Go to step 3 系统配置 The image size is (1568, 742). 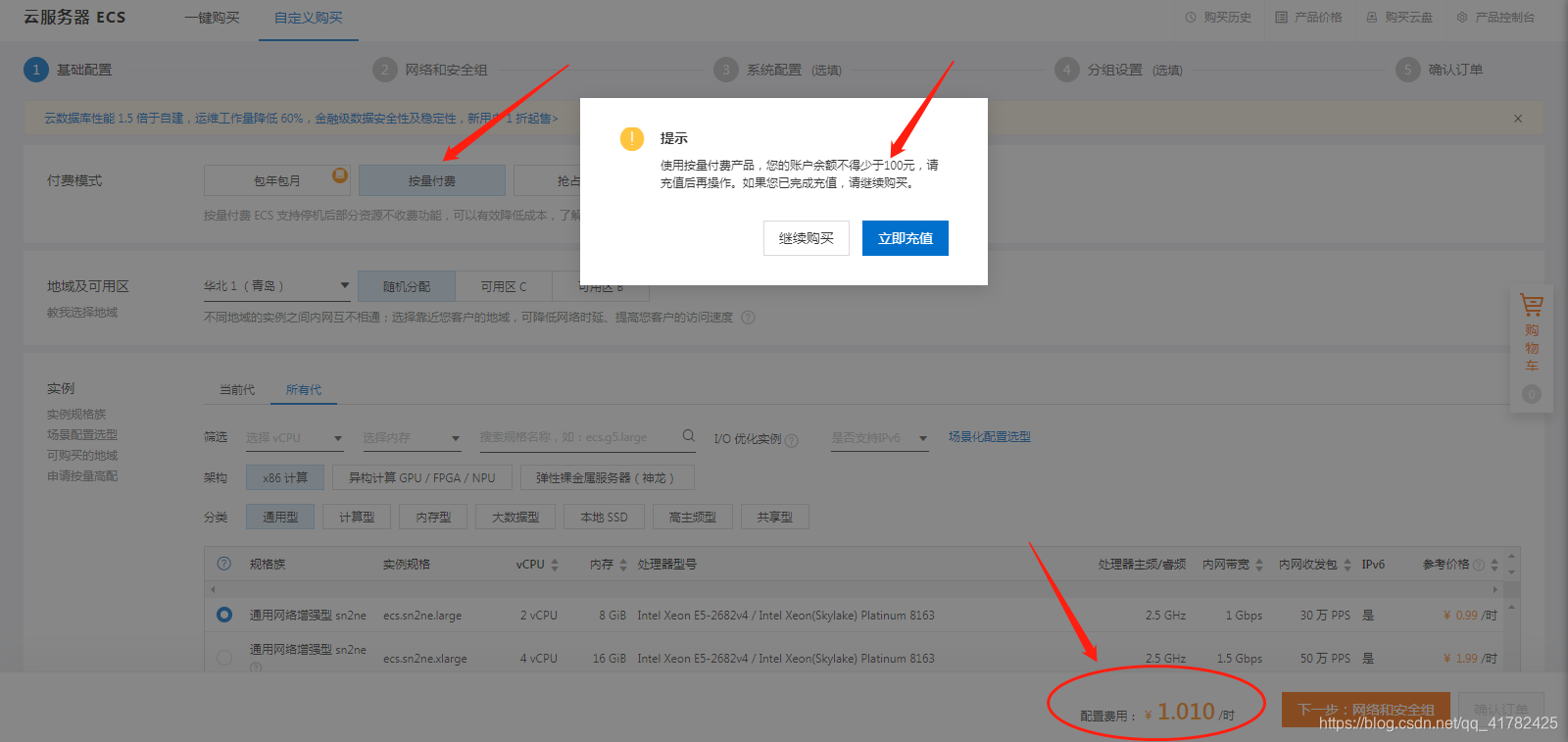[x=778, y=70]
